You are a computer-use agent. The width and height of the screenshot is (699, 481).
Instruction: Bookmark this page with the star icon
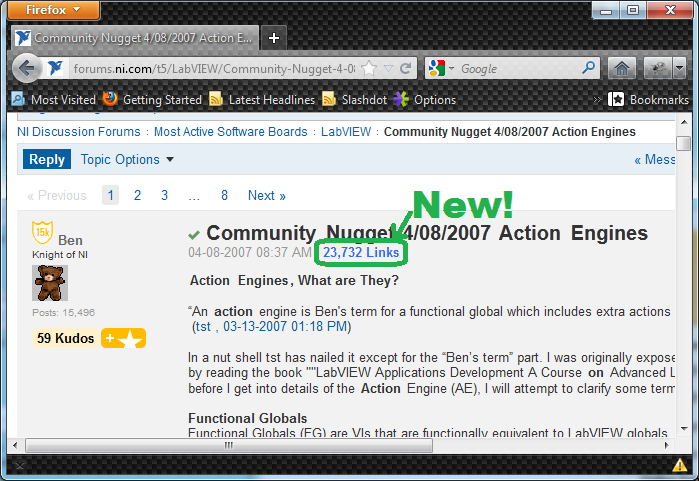coord(369,69)
